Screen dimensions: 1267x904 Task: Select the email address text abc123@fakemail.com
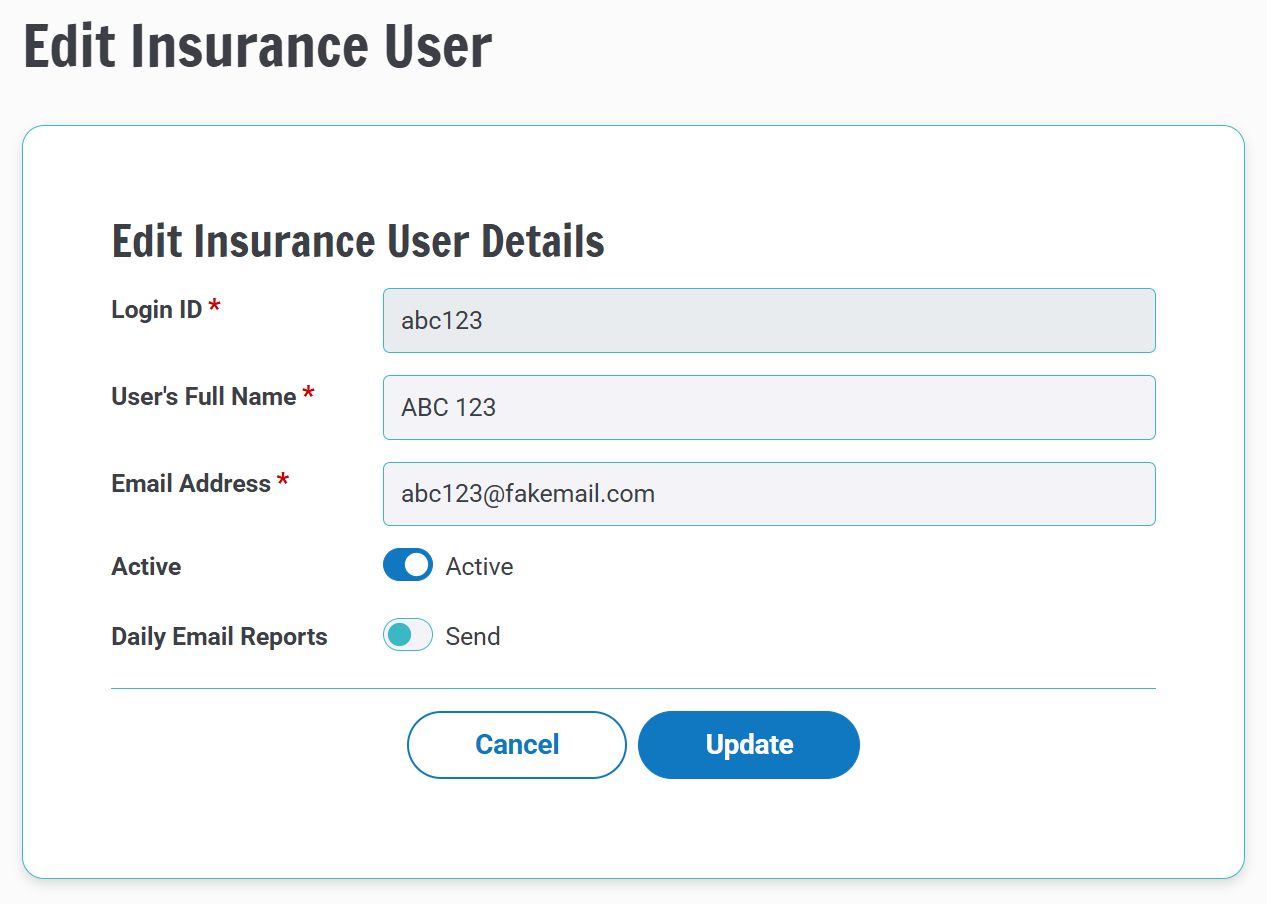pyautogui.click(x=525, y=493)
